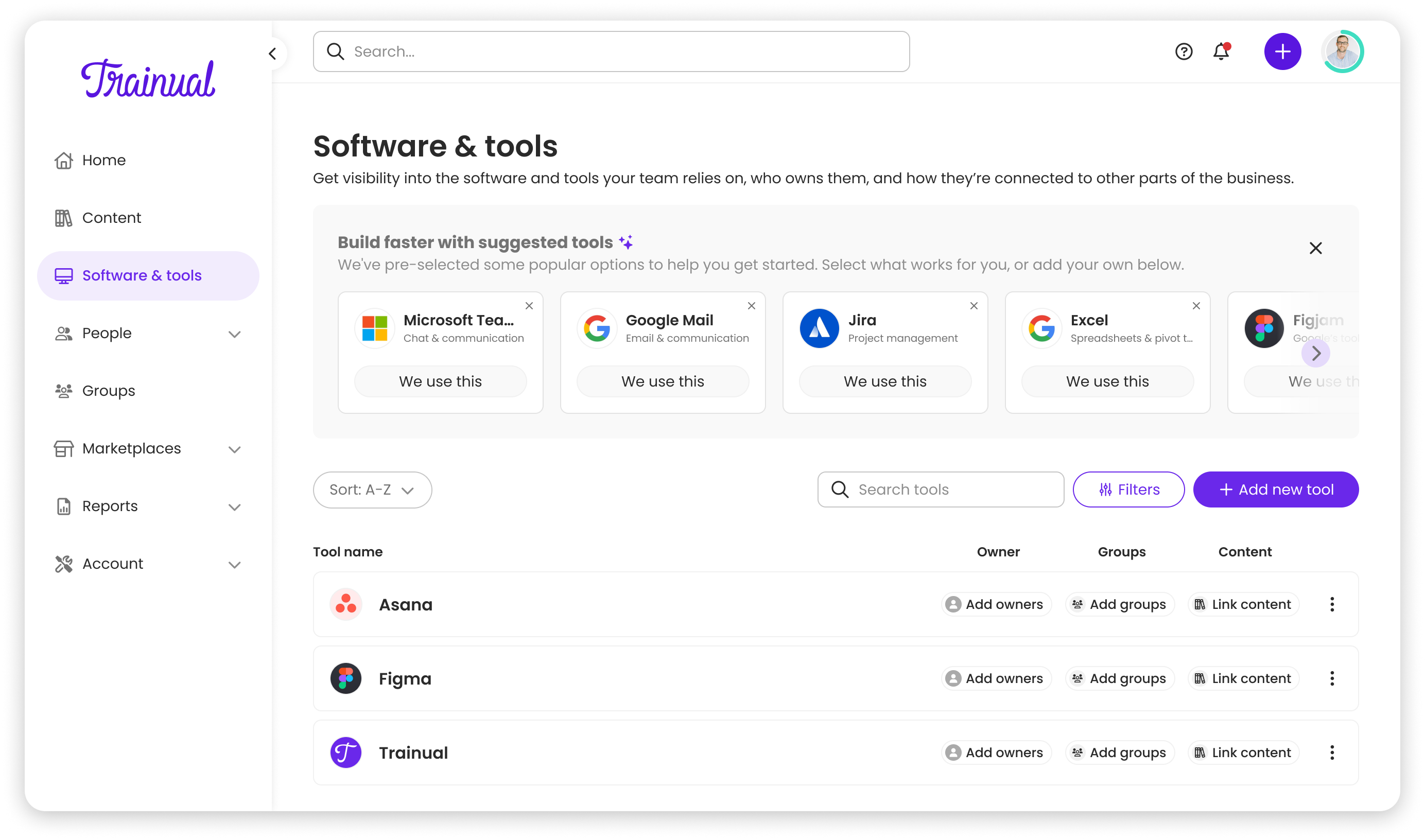Open the user profile avatar

[1342, 51]
